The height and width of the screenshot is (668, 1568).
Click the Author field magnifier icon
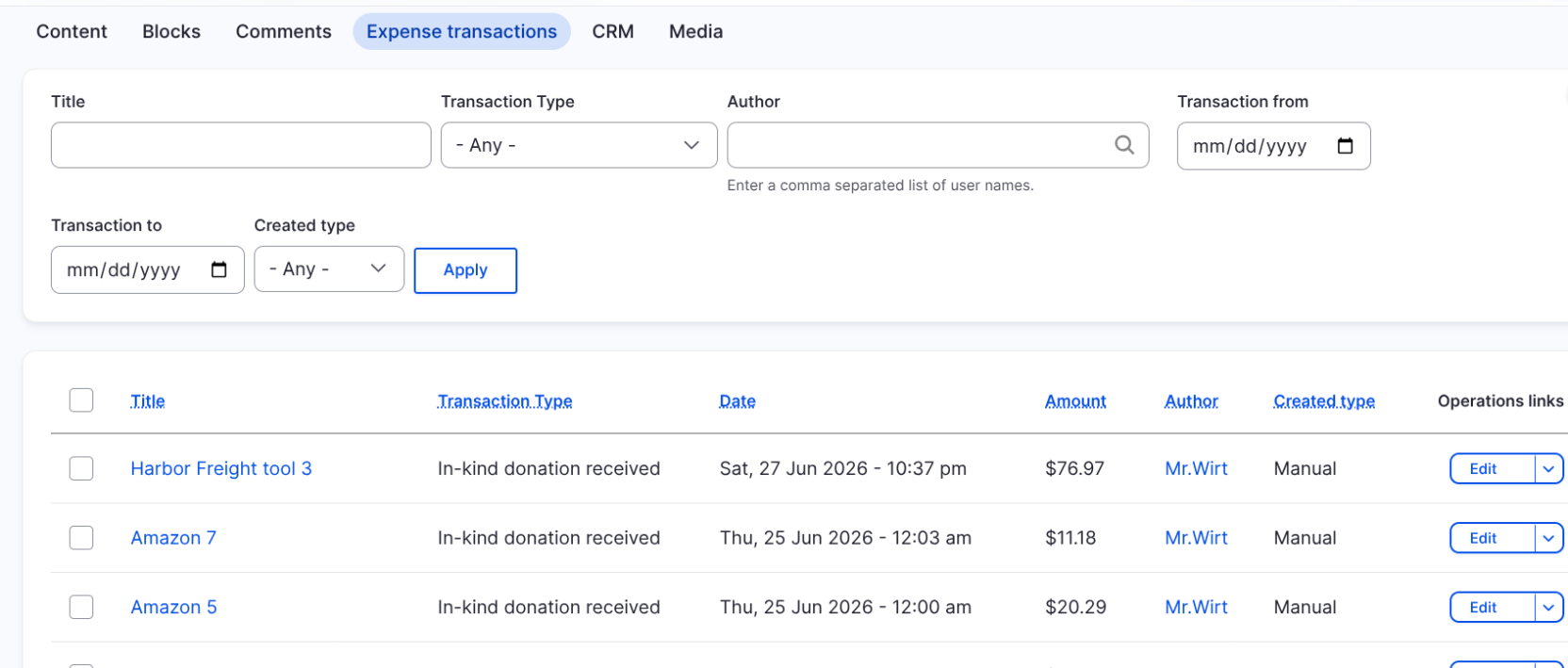click(1124, 145)
